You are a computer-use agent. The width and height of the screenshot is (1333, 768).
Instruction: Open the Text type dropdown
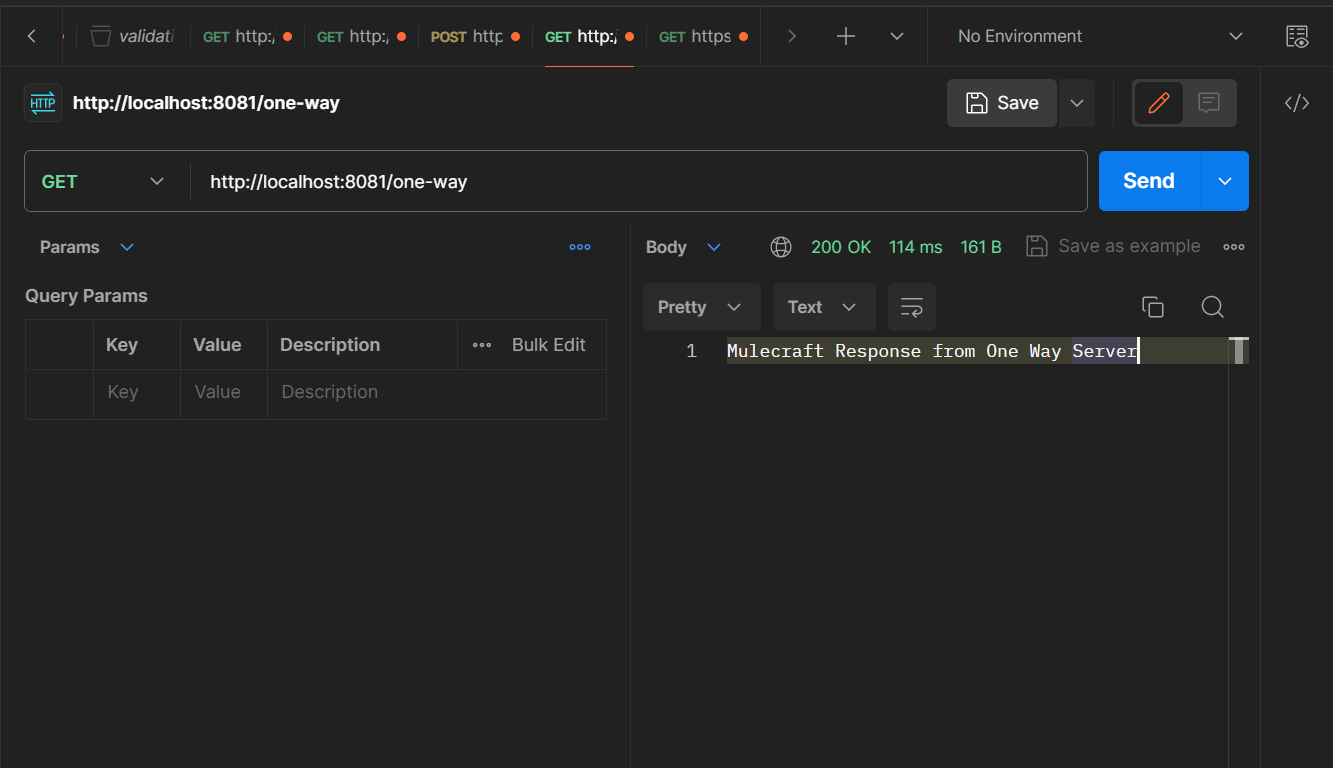tap(823, 307)
